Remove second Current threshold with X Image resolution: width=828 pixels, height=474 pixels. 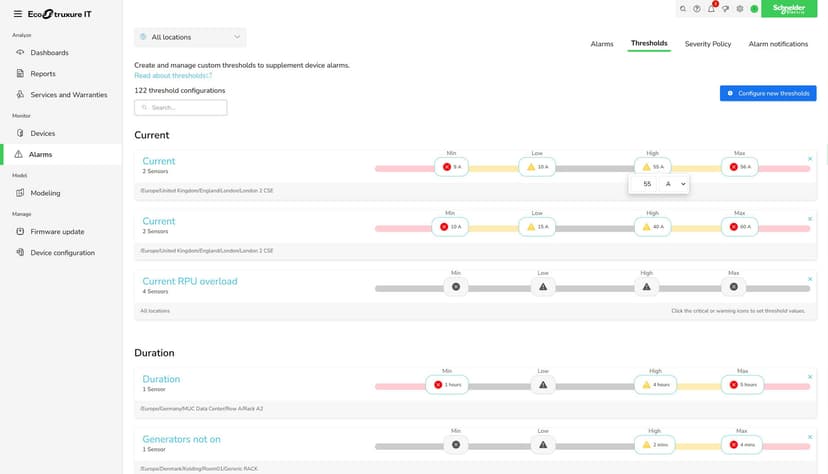click(x=810, y=219)
